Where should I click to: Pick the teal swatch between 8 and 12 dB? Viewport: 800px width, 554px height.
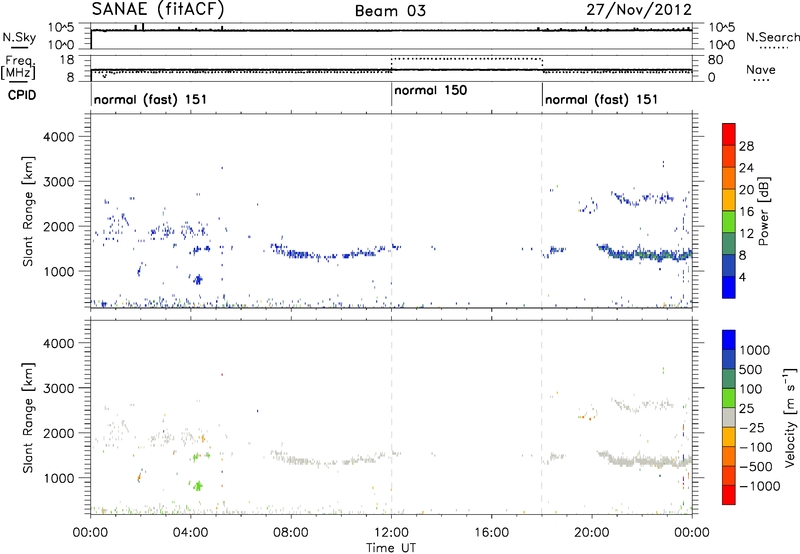(729, 243)
